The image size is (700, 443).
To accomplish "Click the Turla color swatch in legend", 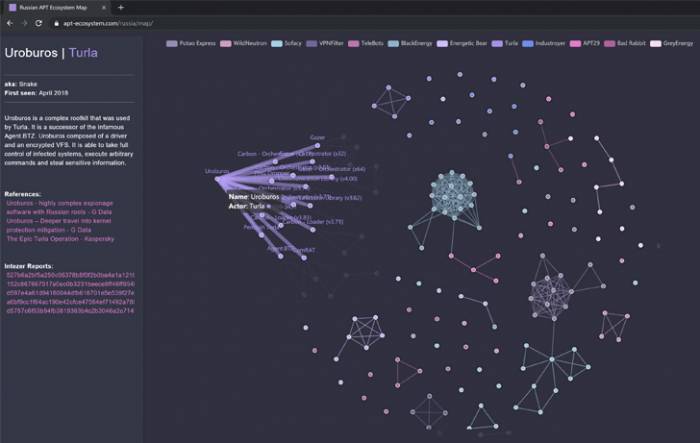I will [498, 44].
